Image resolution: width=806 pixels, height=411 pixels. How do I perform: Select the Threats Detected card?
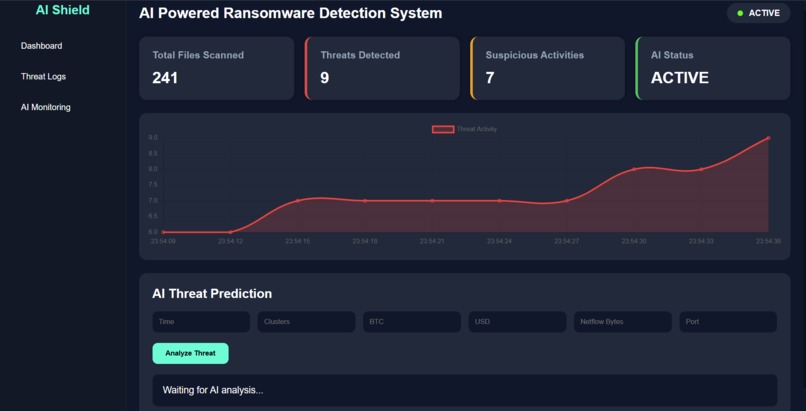tap(382, 68)
